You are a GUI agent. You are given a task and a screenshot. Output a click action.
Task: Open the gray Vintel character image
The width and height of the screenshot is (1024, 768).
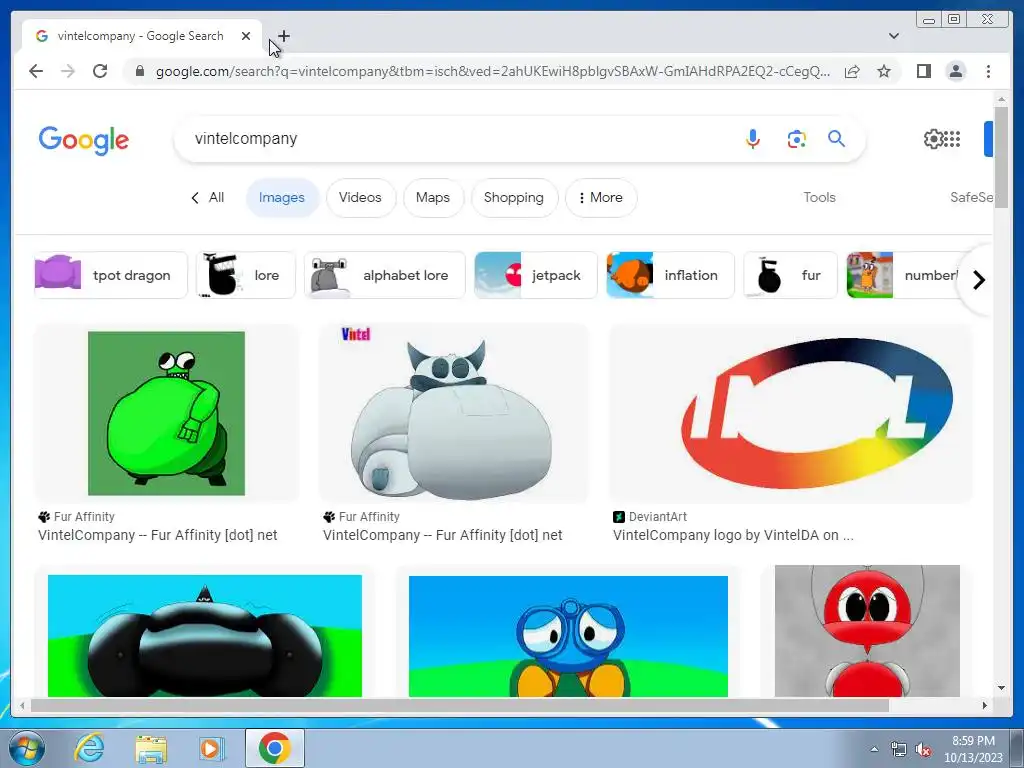tap(453, 413)
